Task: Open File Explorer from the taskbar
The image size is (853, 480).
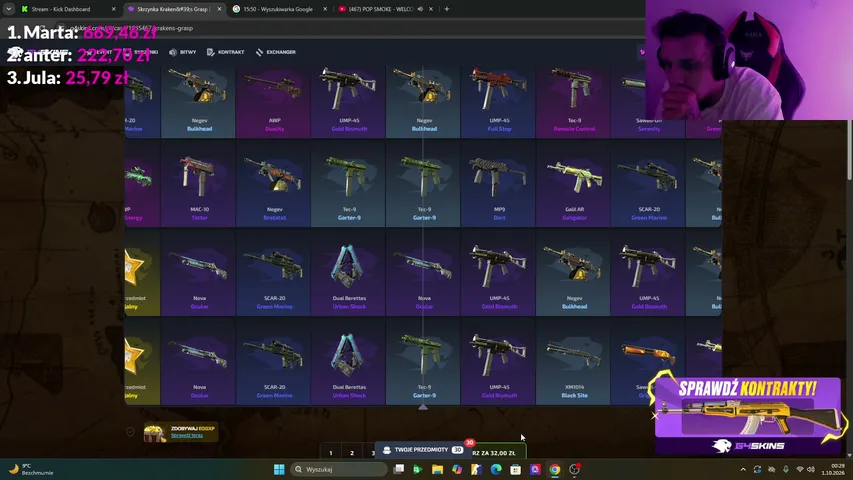Action: [437, 469]
